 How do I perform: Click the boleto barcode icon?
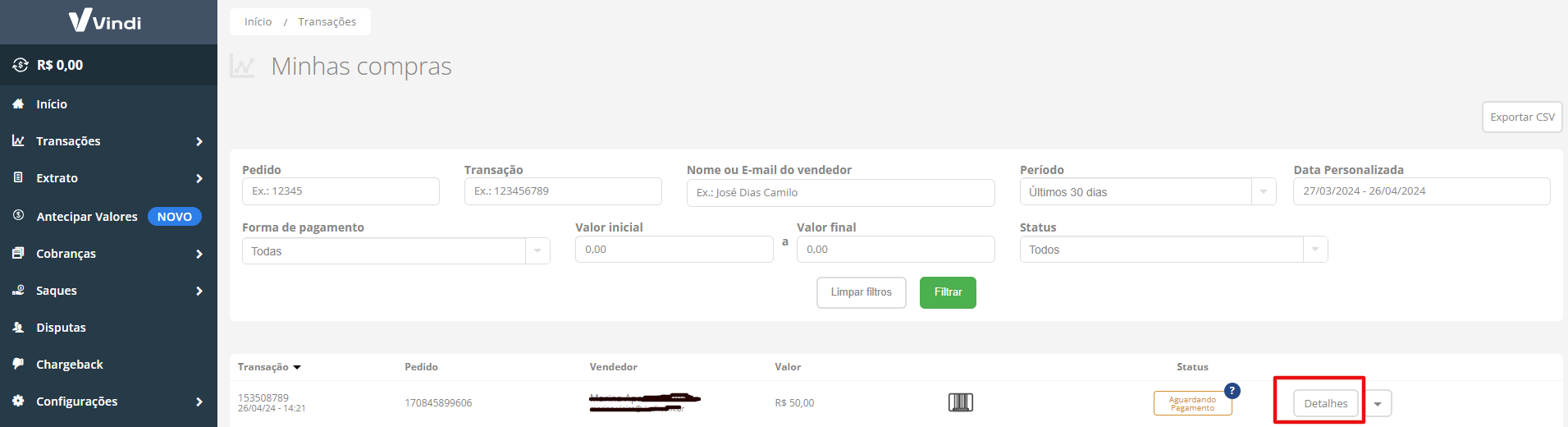961,402
